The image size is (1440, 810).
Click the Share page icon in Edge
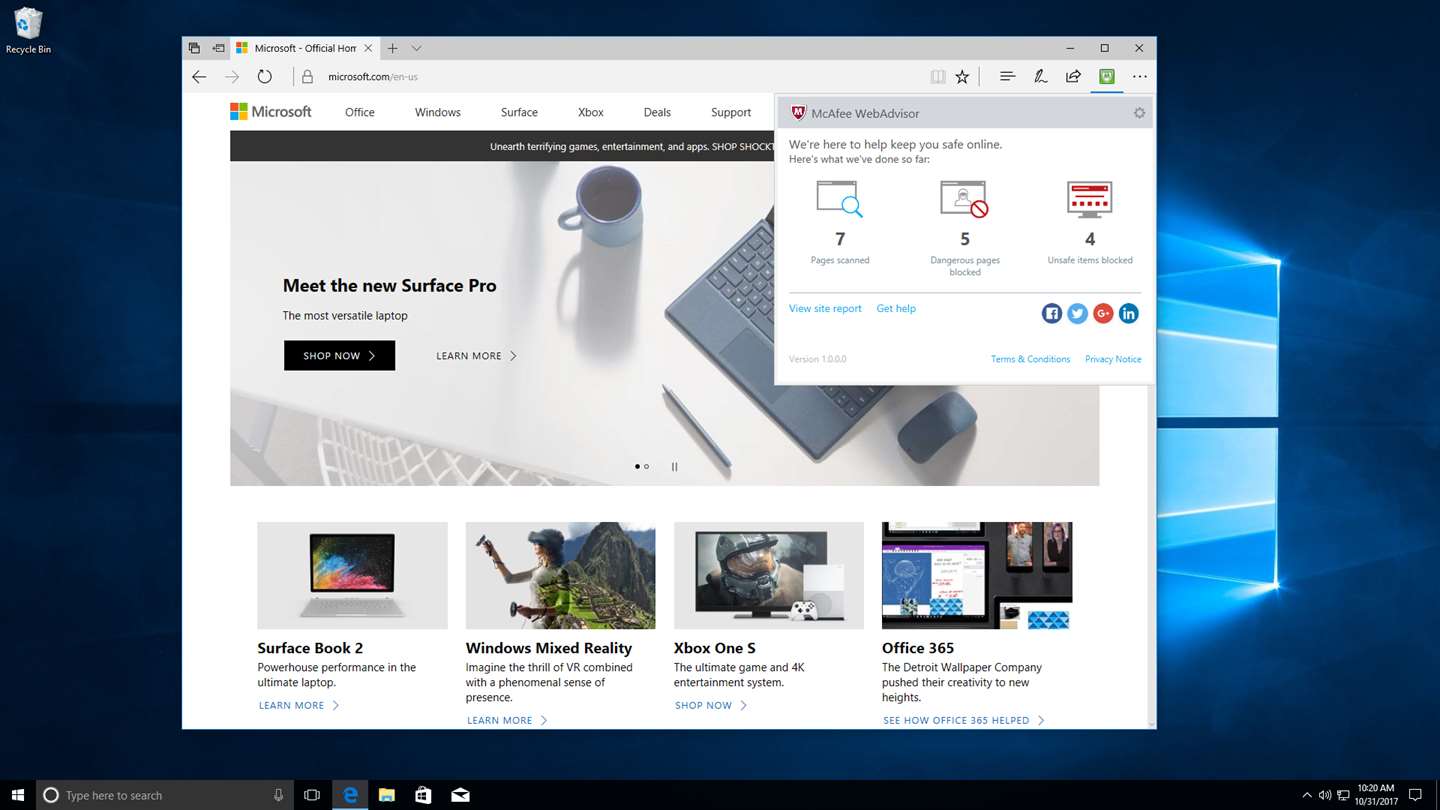click(x=1073, y=77)
